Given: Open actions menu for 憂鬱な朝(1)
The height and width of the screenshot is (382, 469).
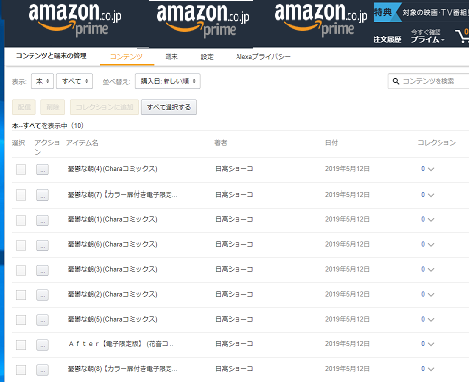Looking at the screenshot, I should pos(42,220).
